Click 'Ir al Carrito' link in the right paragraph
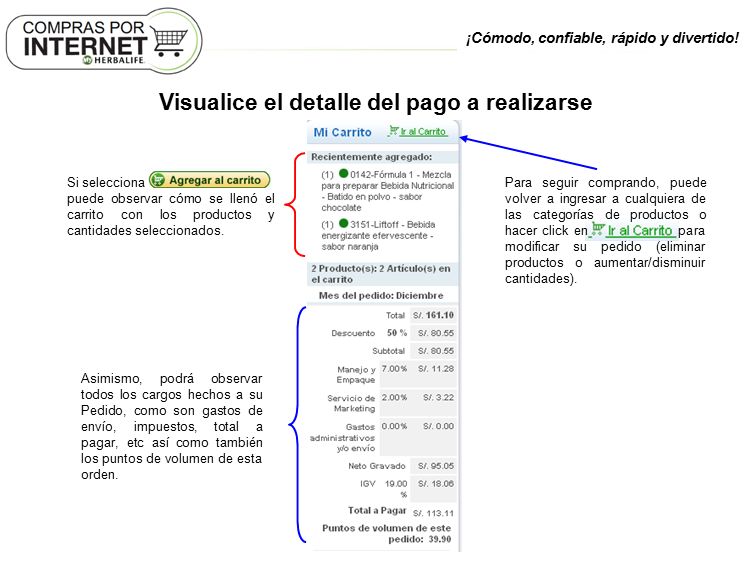752x564 pixels. 640,231
